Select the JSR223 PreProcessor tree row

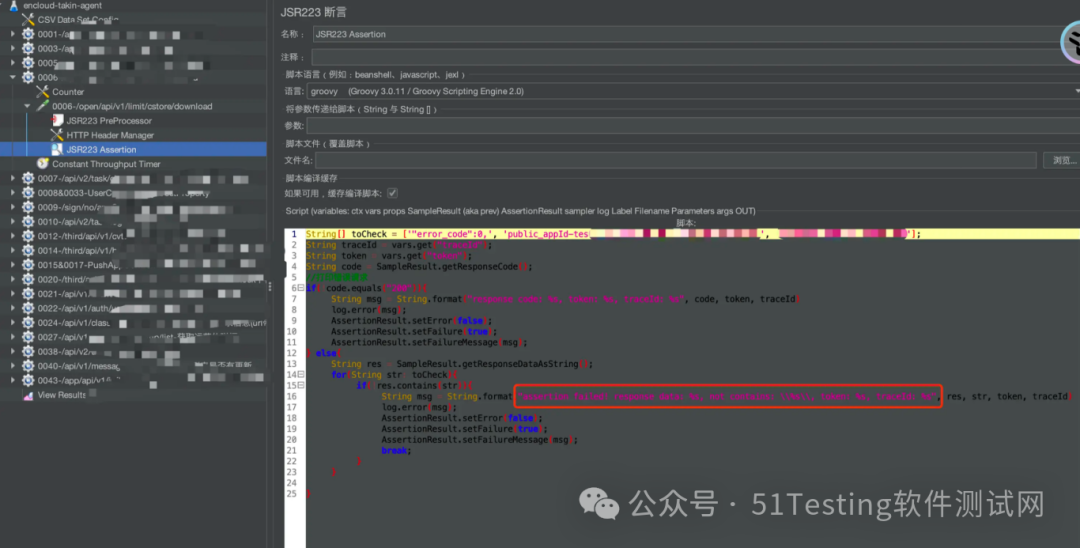click(108, 120)
